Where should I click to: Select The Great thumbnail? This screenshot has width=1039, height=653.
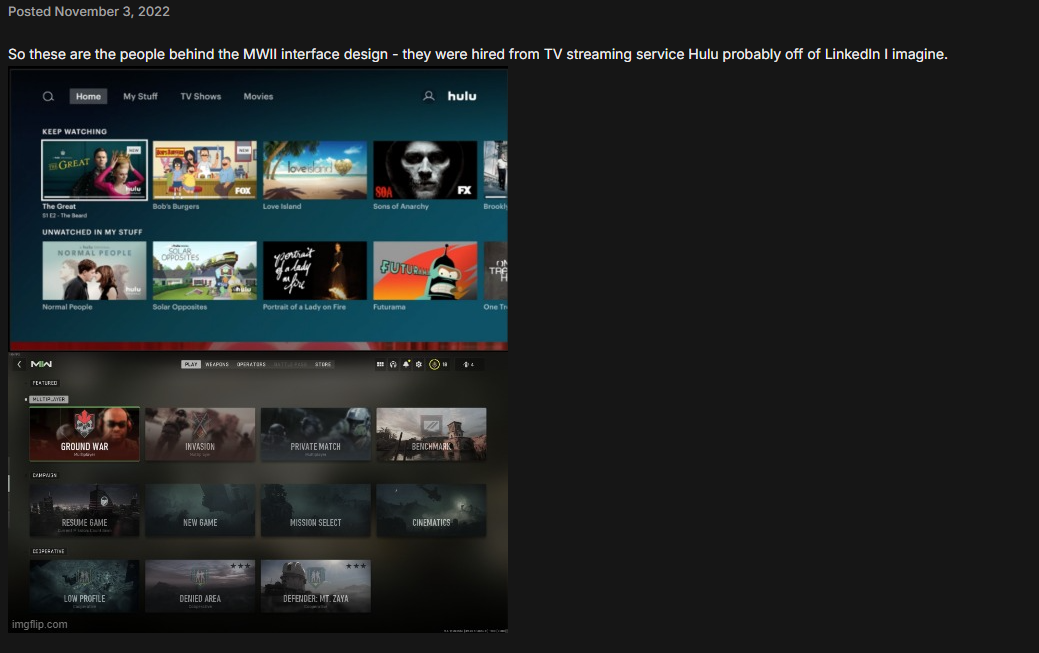click(94, 170)
